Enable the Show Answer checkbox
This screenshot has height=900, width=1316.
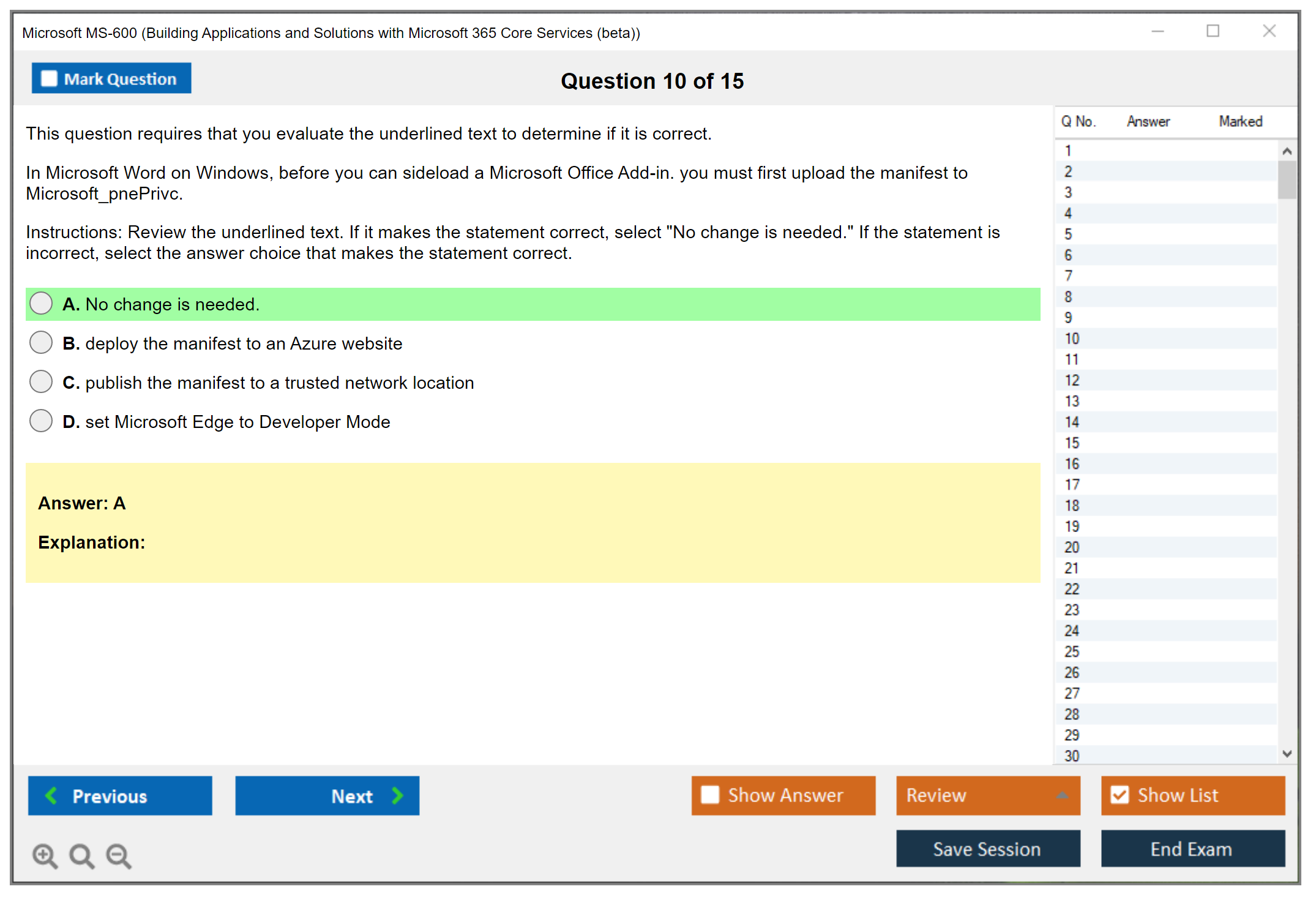click(710, 795)
